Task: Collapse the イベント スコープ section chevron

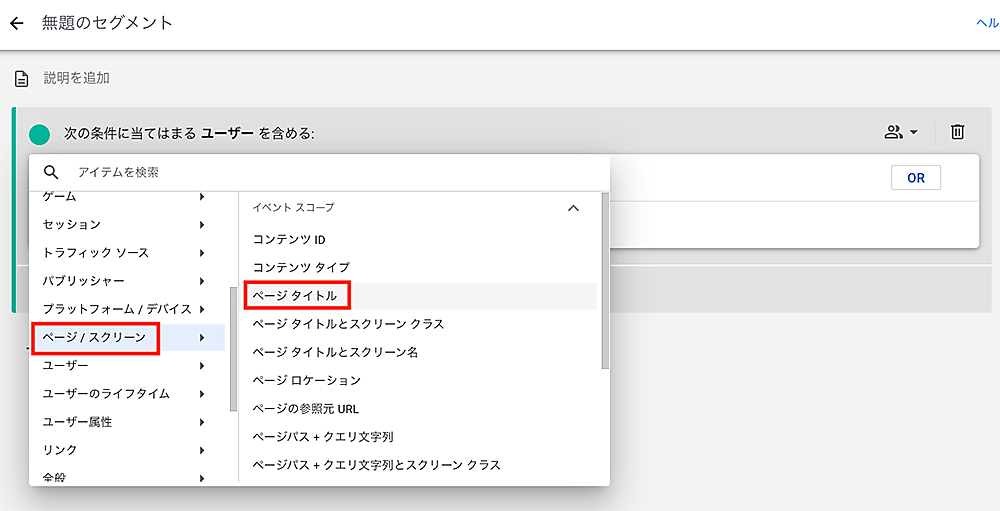Action: [573, 208]
